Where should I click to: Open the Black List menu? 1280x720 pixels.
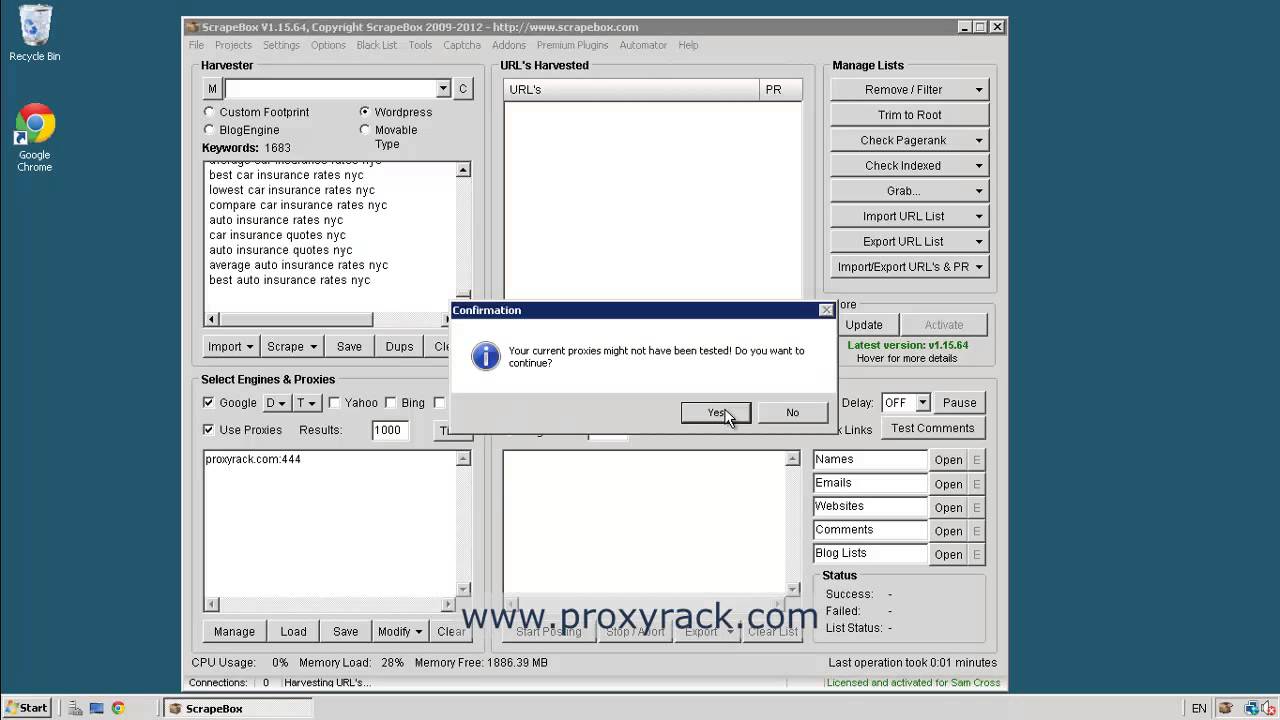[376, 45]
